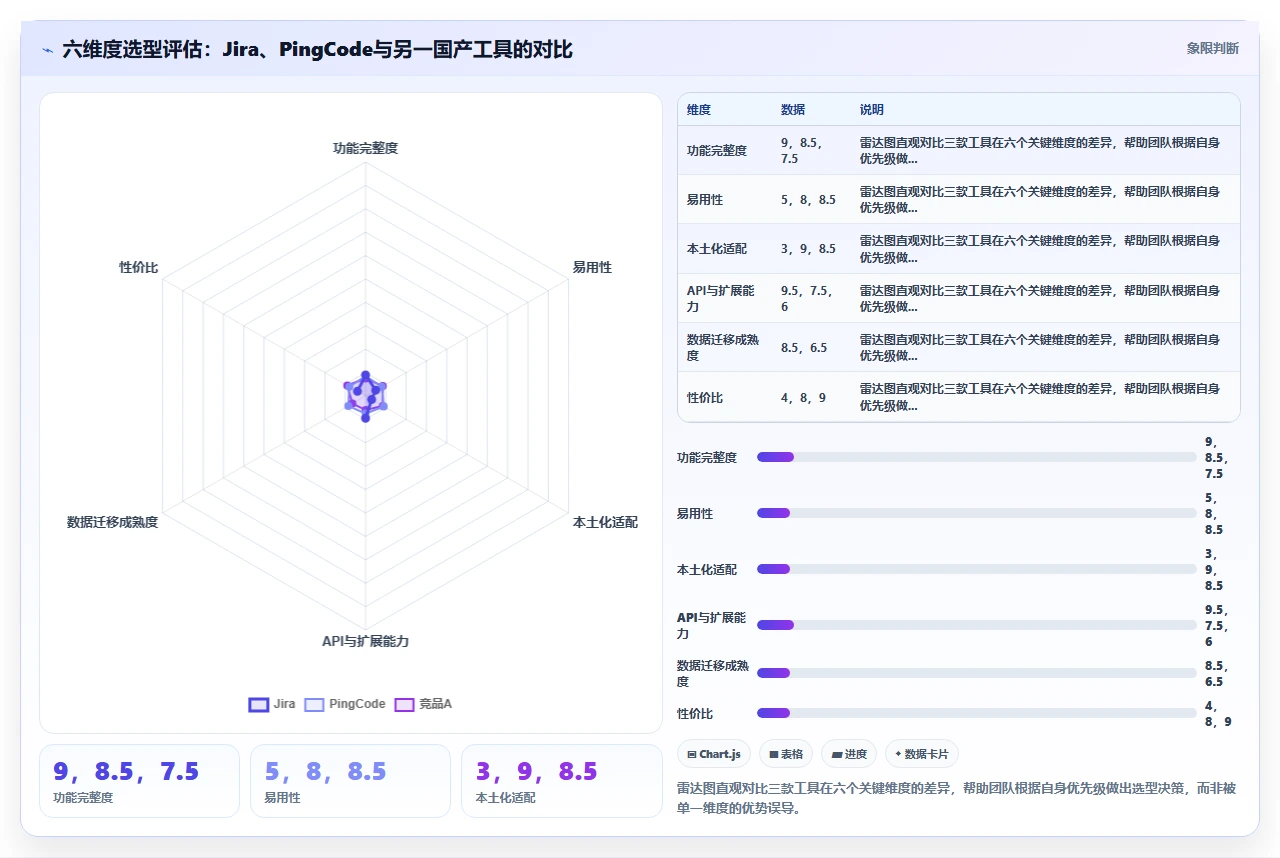Click the 数据迁移成熟度 progress bar
The image size is (1280, 858).
point(977,673)
